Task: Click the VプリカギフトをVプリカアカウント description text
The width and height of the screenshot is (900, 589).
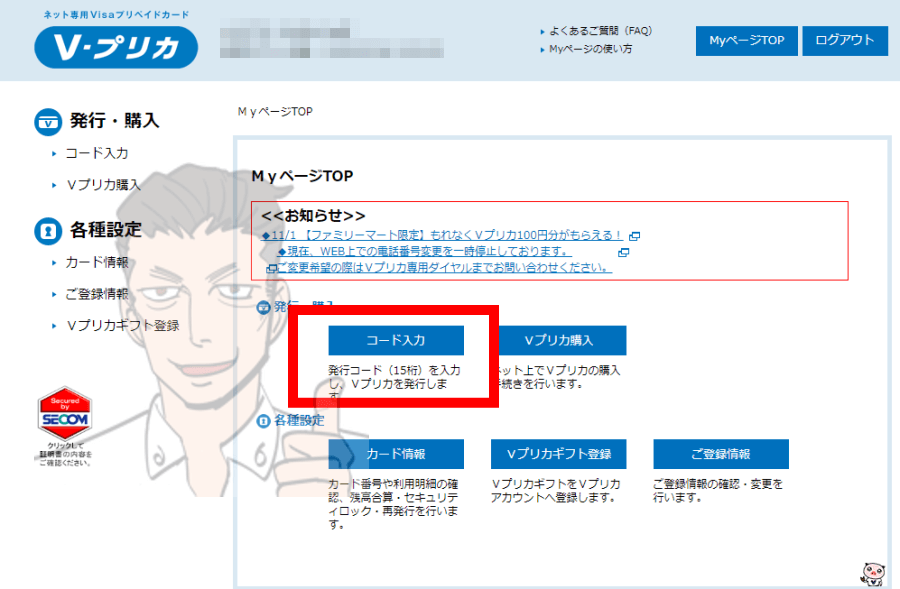Action: click(556, 491)
